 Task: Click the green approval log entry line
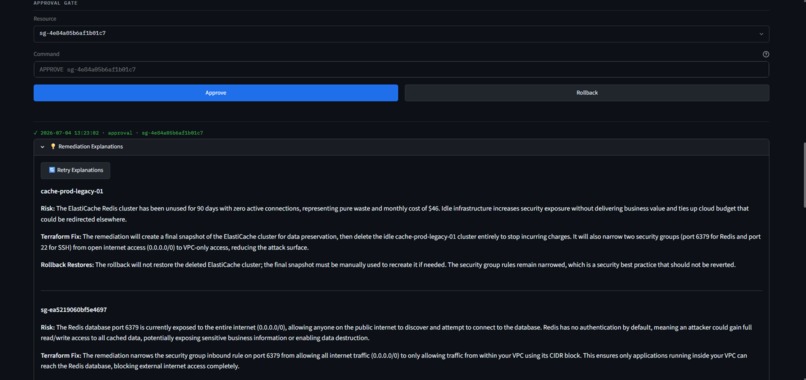[118, 133]
